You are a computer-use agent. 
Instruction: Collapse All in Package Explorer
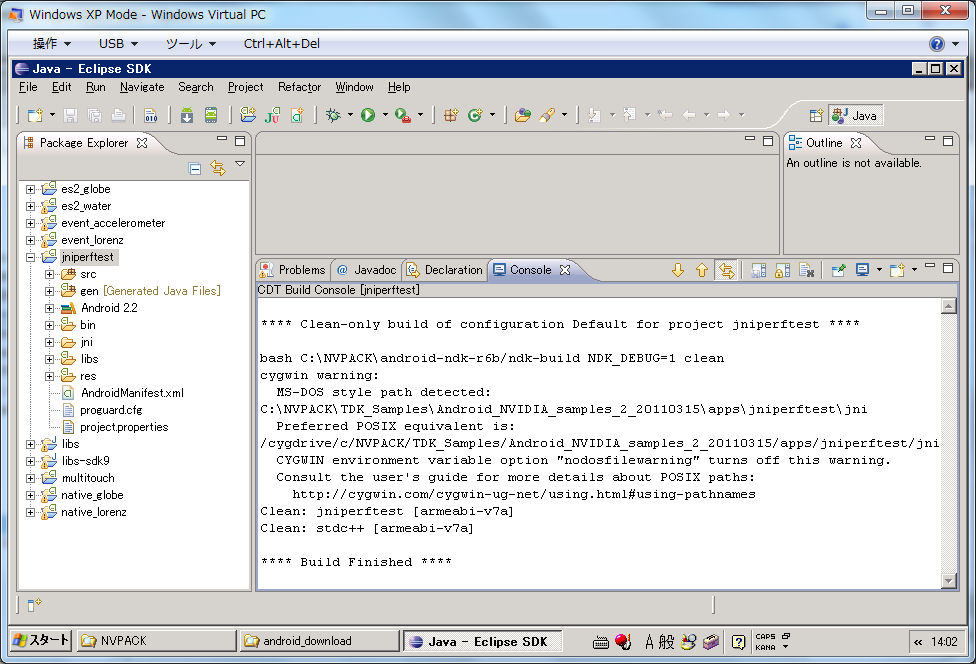[x=195, y=169]
